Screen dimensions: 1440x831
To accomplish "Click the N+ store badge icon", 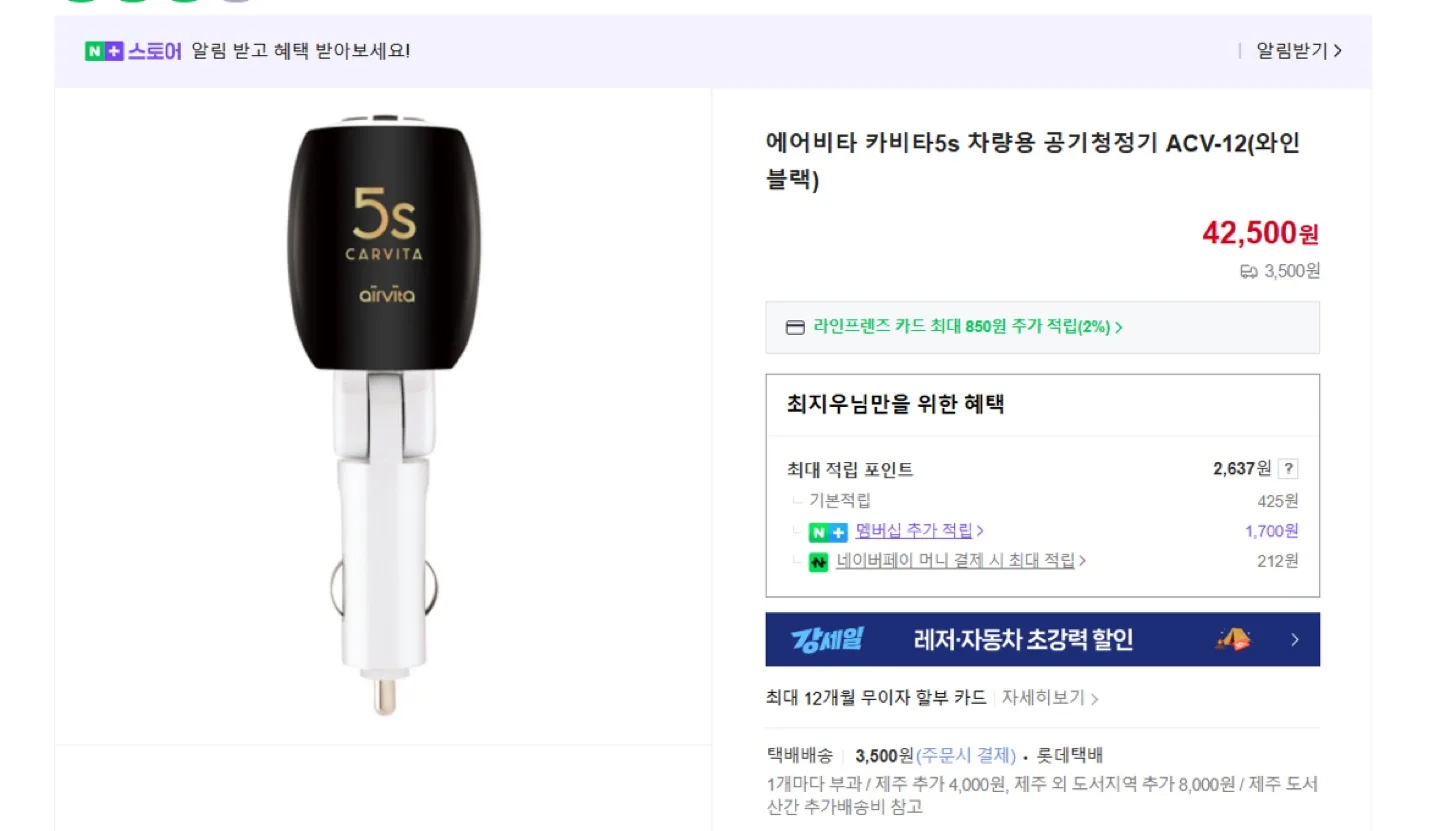I will (x=104, y=51).
